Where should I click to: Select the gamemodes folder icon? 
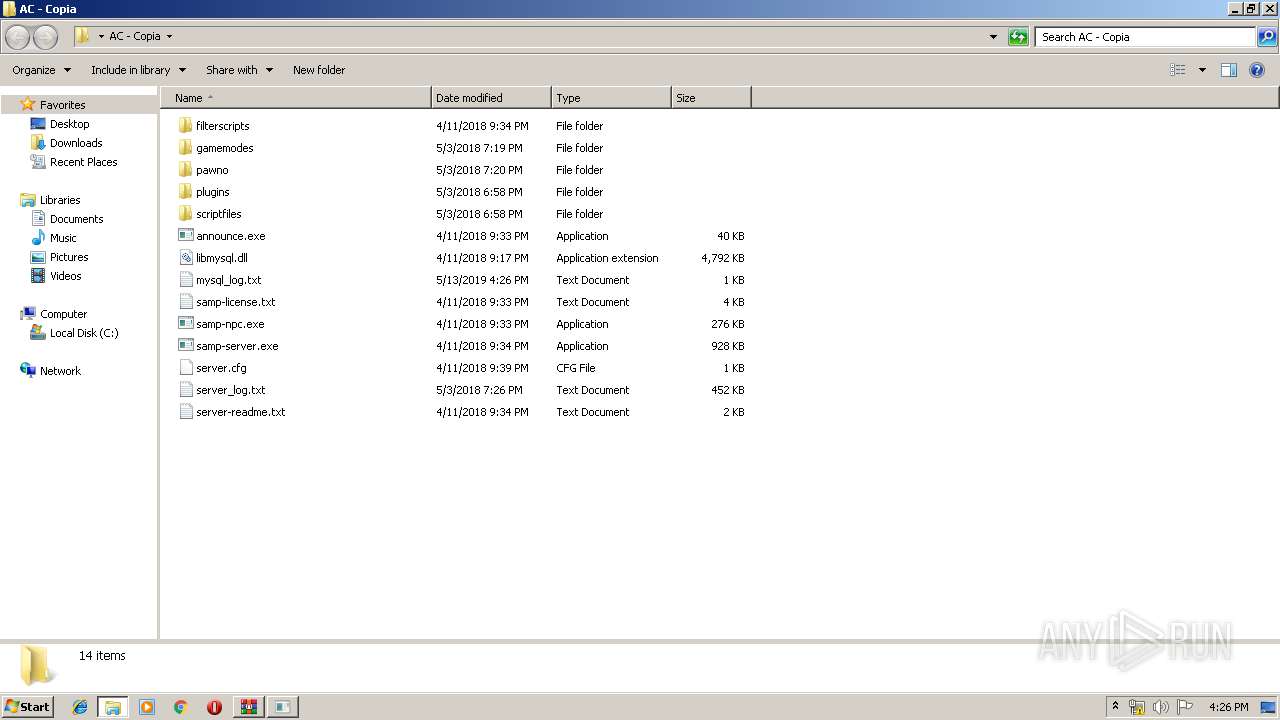coord(185,148)
